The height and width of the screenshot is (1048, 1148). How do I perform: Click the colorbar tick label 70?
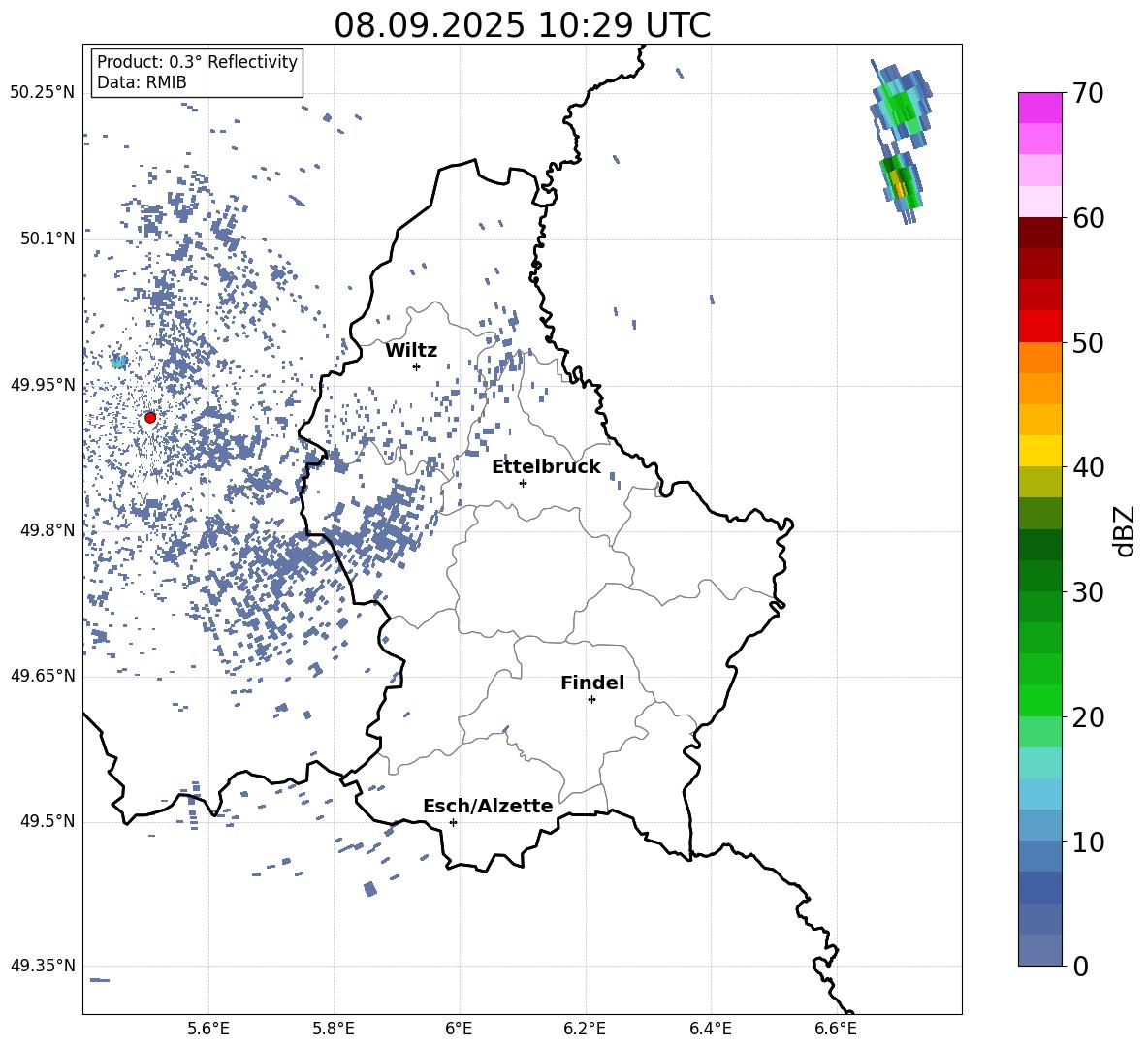(1088, 94)
